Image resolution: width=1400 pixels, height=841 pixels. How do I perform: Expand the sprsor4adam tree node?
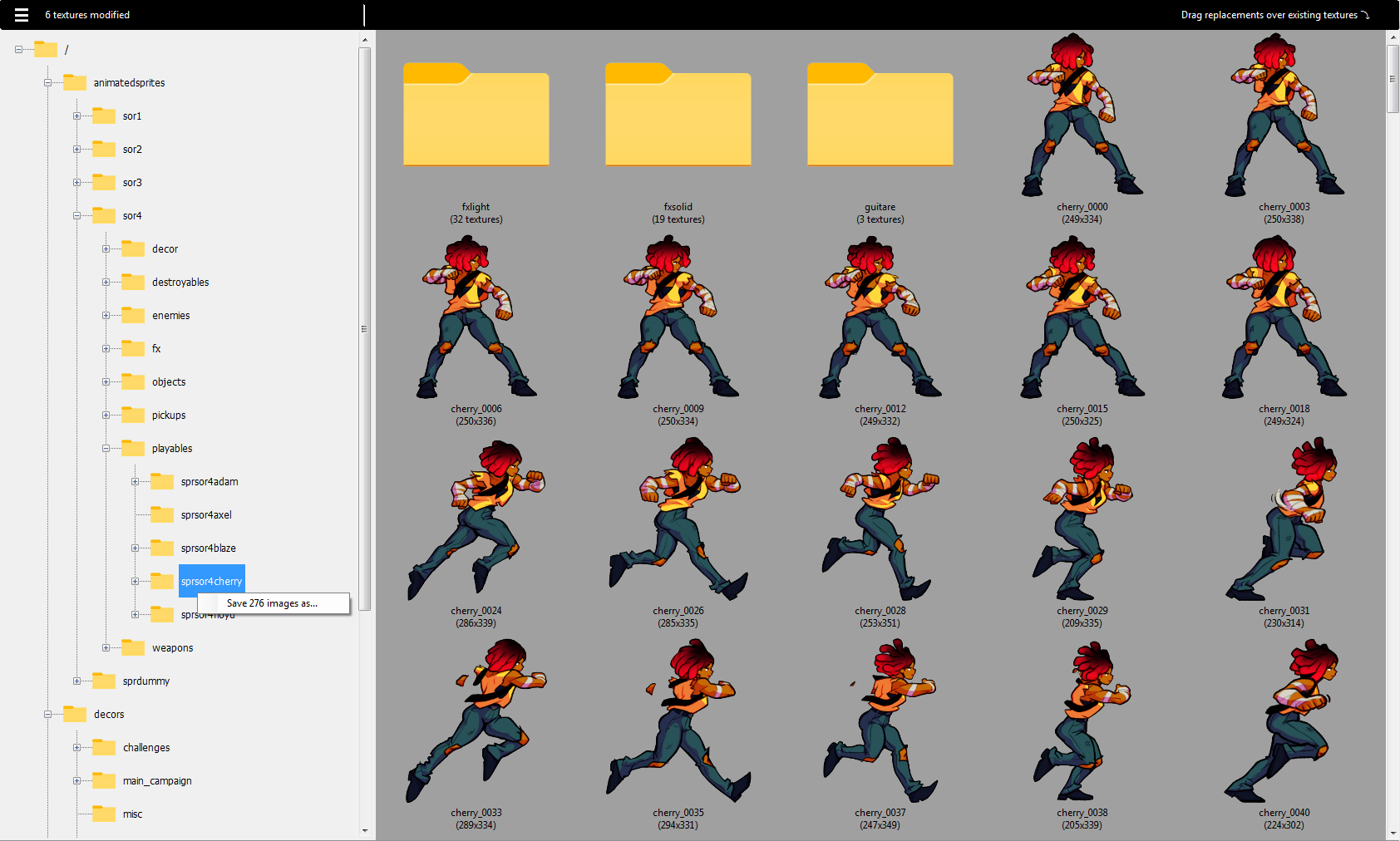(x=135, y=482)
